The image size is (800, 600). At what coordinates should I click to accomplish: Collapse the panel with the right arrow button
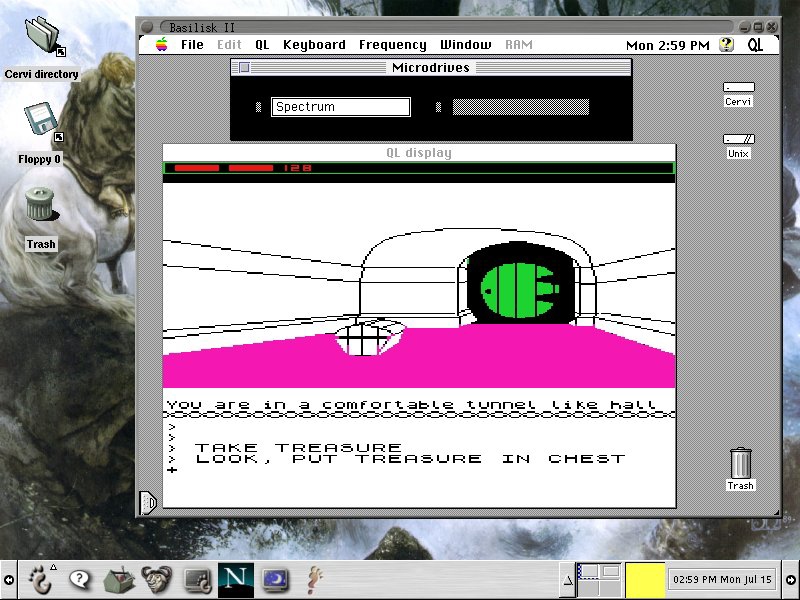791,580
